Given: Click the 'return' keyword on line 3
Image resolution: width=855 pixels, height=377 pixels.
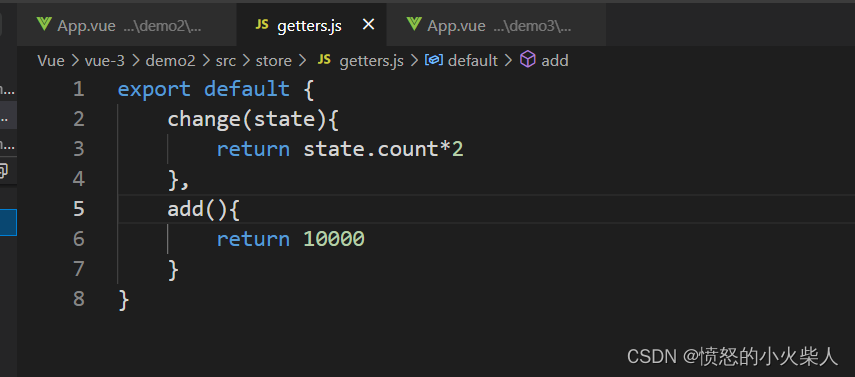Looking at the screenshot, I should [x=254, y=149].
